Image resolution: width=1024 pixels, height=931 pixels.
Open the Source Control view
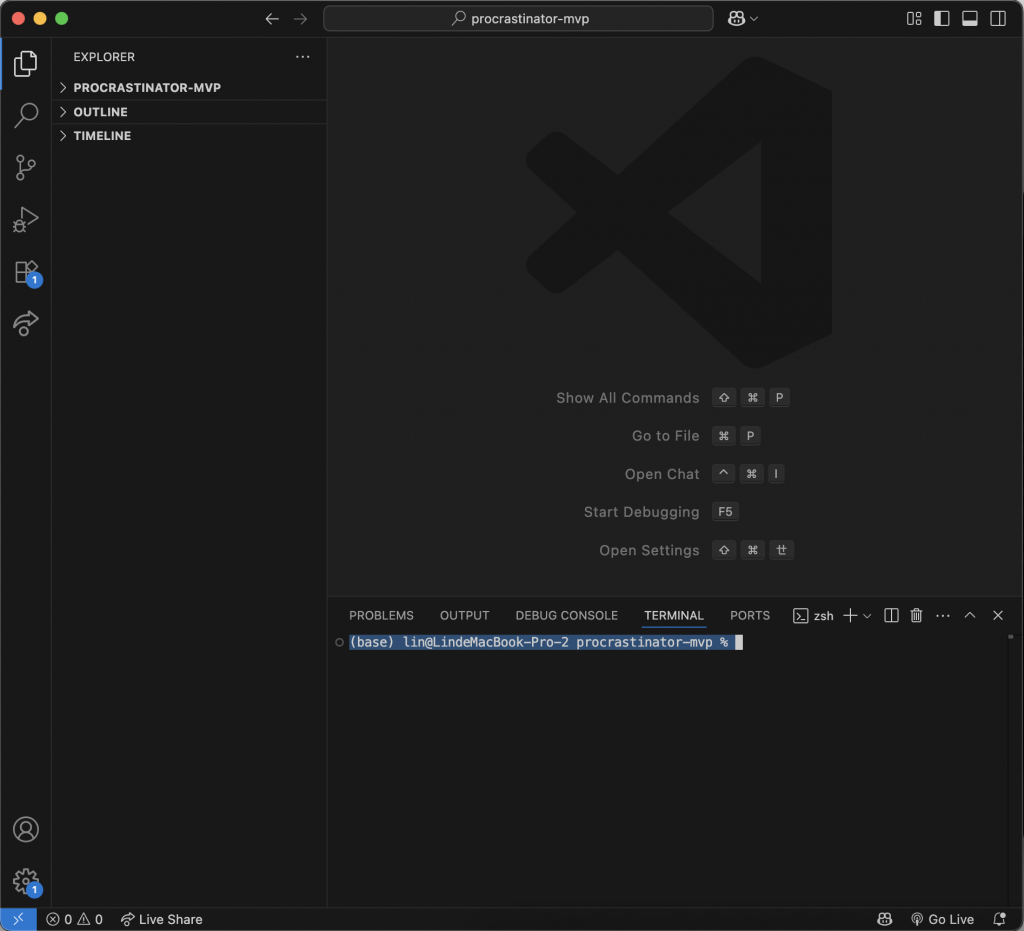point(25,167)
